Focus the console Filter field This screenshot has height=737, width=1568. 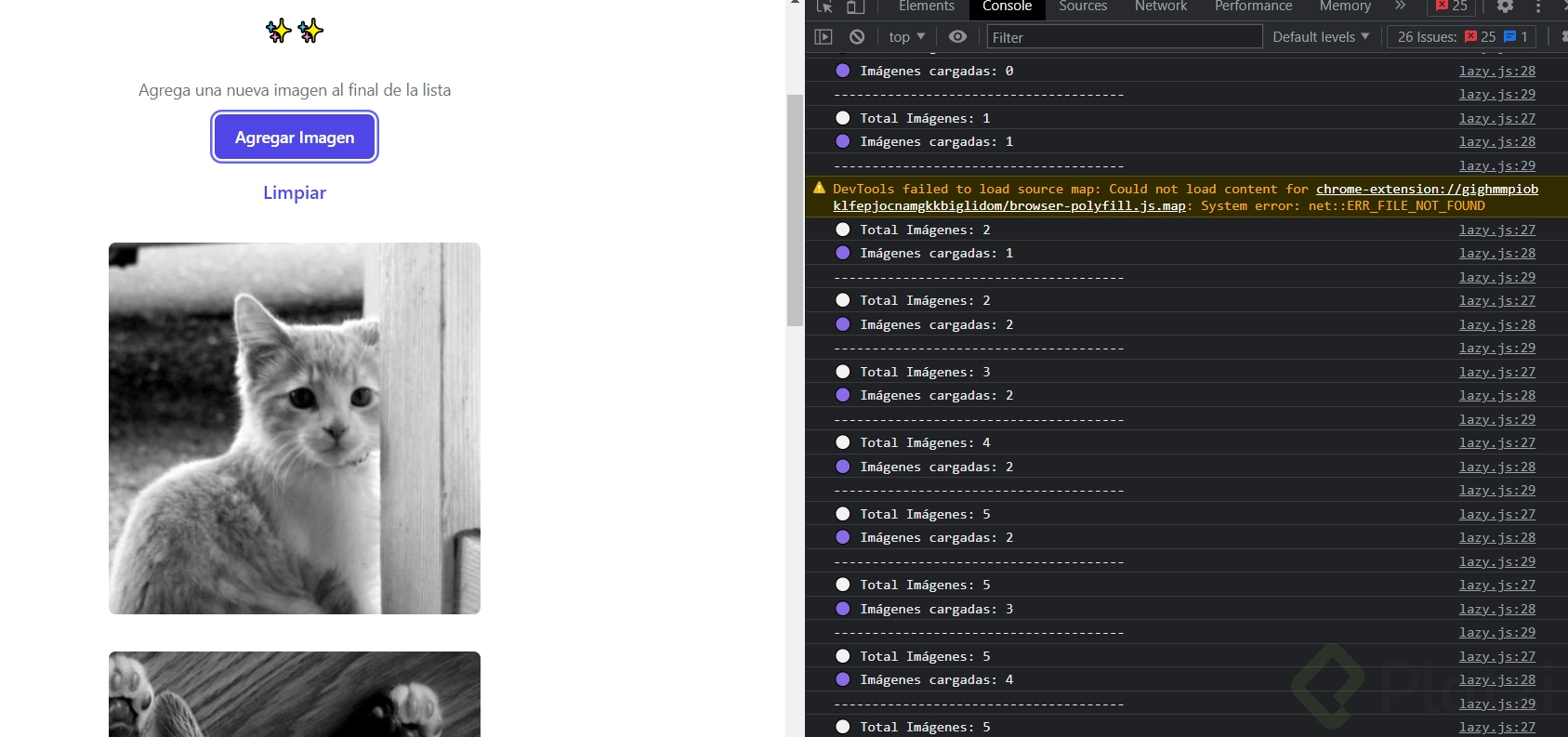pyautogui.click(x=1124, y=37)
